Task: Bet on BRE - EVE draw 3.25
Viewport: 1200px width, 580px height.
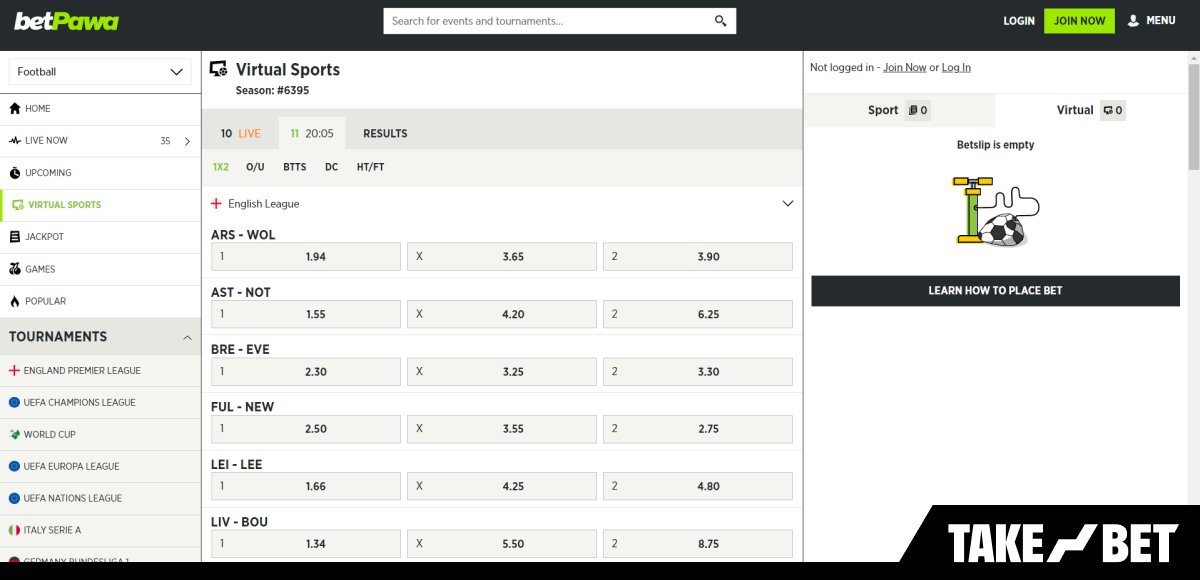Action: pyautogui.click(x=502, y=372)
